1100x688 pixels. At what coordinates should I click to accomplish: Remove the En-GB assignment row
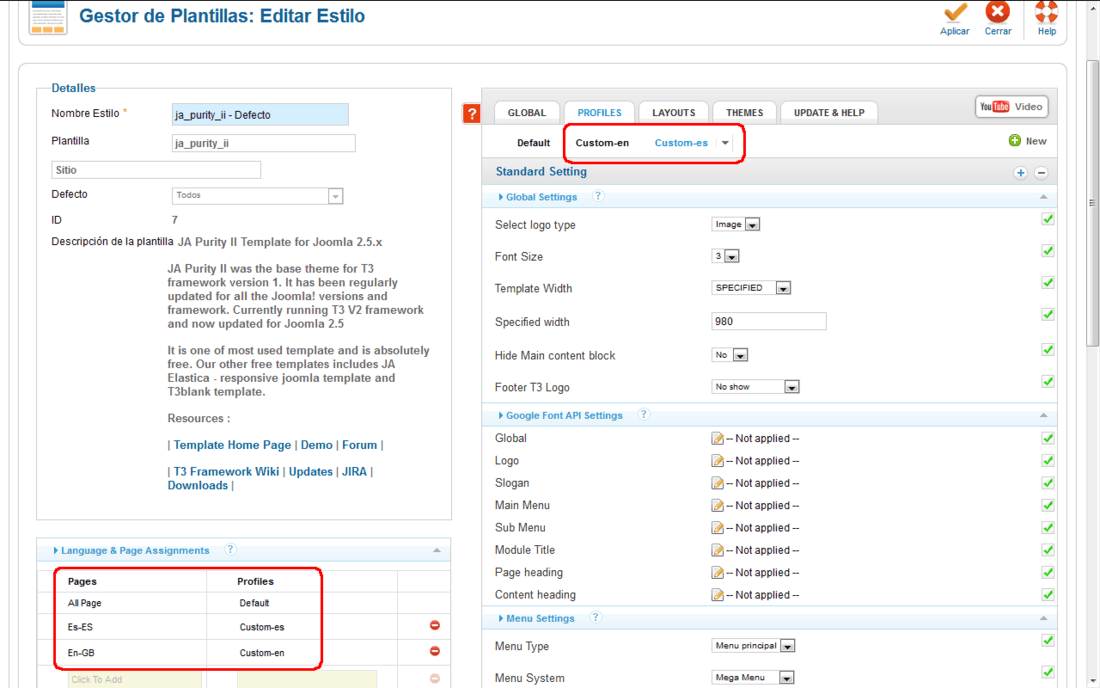click(435, 652)
